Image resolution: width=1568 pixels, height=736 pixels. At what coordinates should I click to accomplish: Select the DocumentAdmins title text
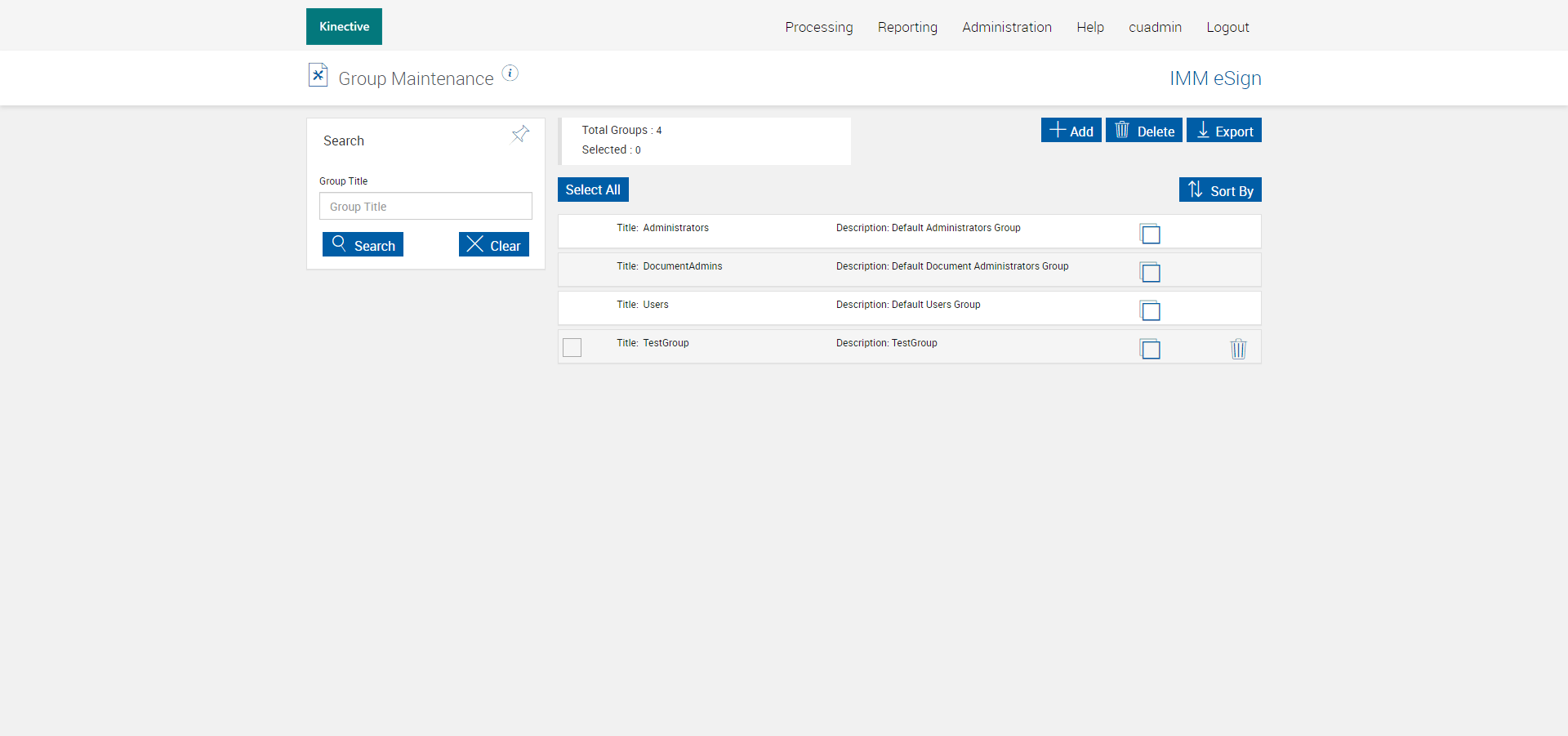point(683,266)
